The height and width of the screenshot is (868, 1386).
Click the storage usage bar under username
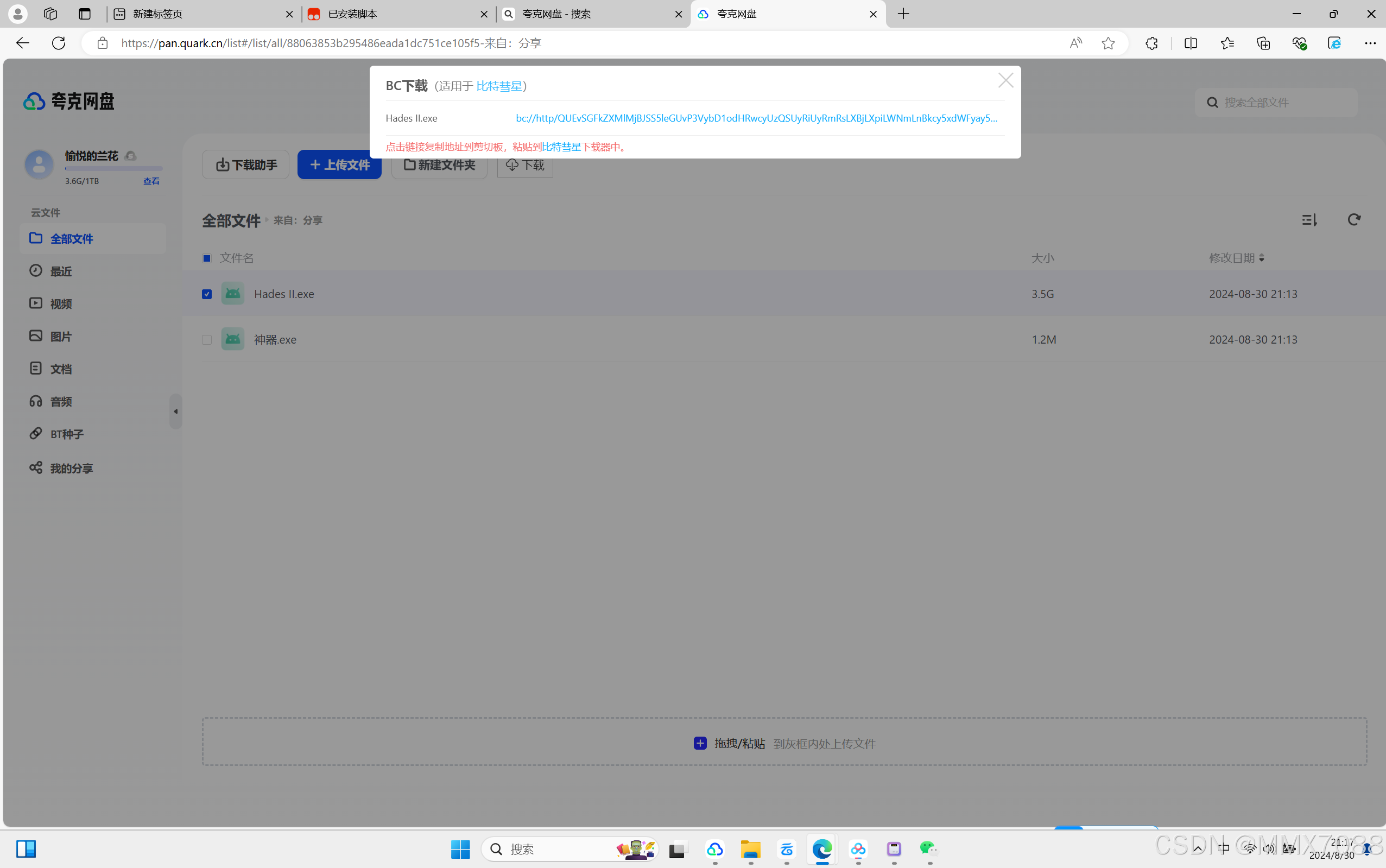tap(113, 169)
